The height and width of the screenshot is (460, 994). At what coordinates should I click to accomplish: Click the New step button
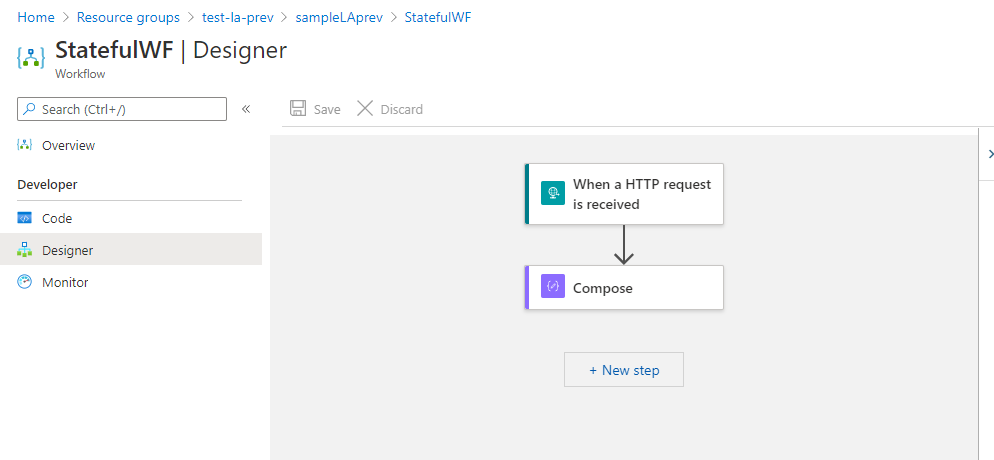(624, 370)
